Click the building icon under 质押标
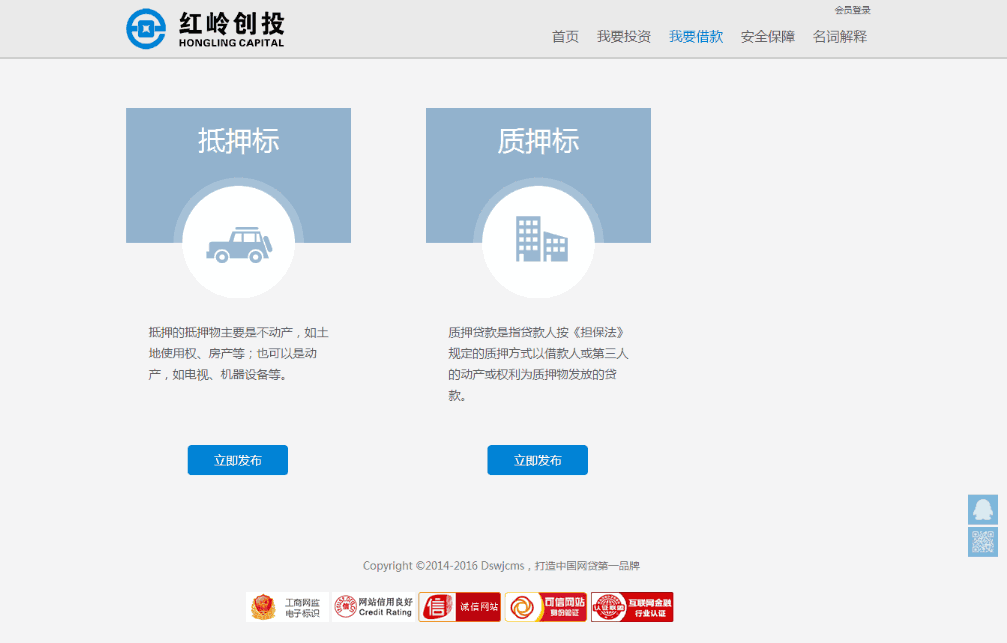1007x643 pixels. (x=539, y=240)
